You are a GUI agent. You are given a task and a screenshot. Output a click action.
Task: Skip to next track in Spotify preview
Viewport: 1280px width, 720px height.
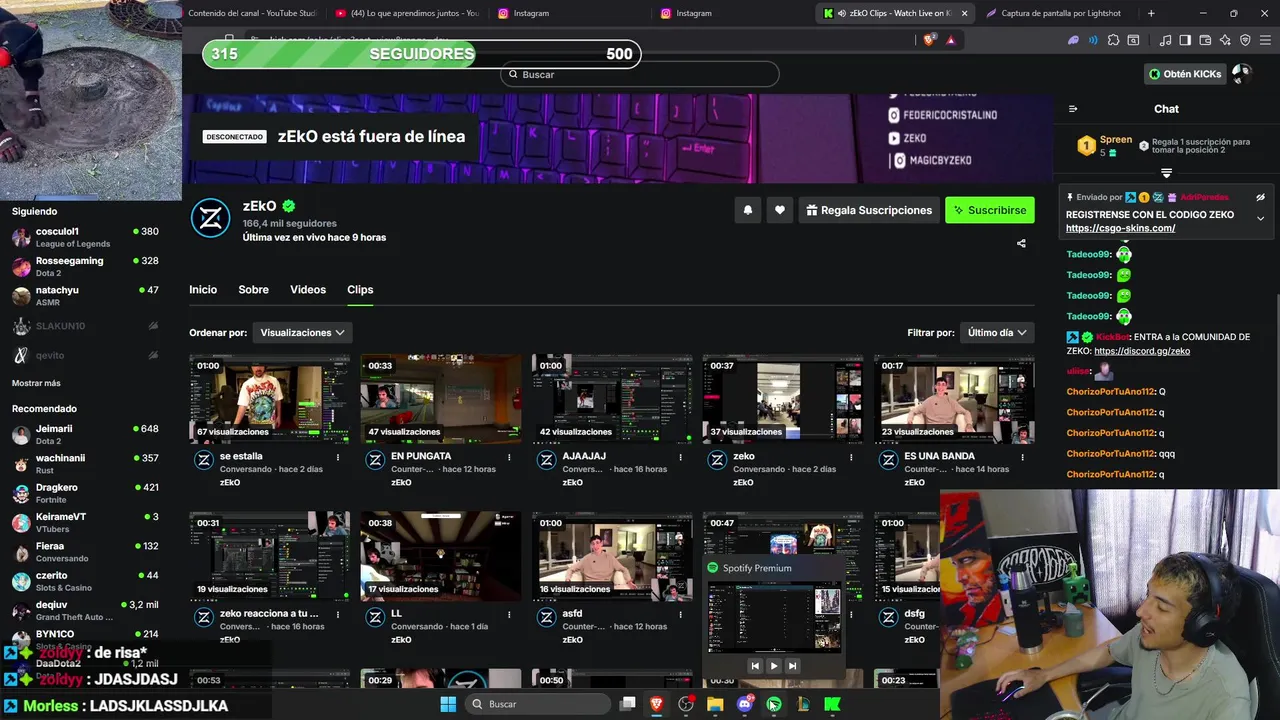tap(792, 665)
